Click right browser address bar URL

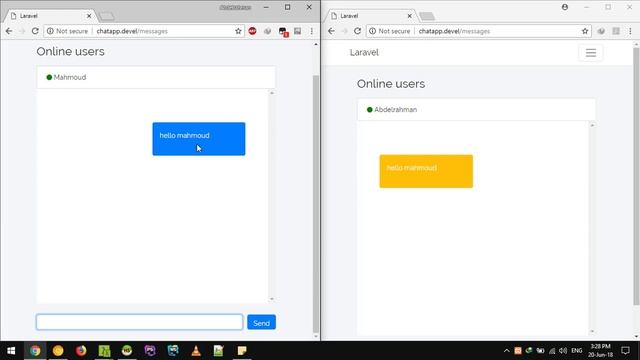pyautogui.click(x=454, y=31)
